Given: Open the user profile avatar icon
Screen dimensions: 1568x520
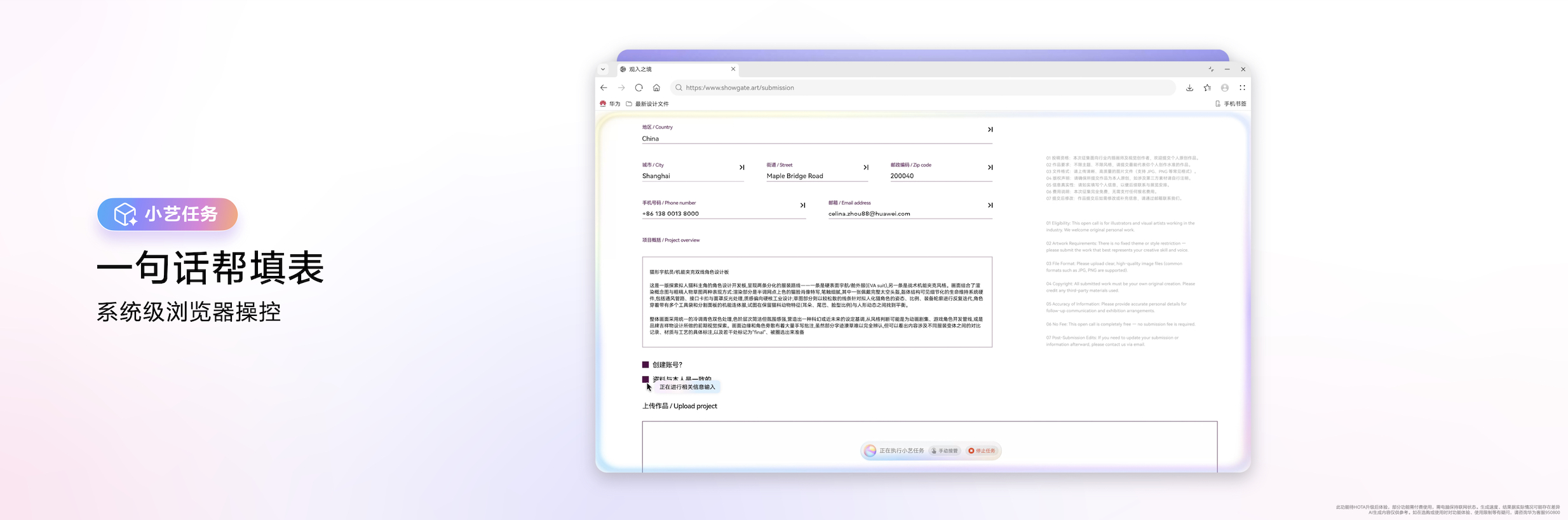Looking at the screenshot, I should click(x=1225, y=88).
